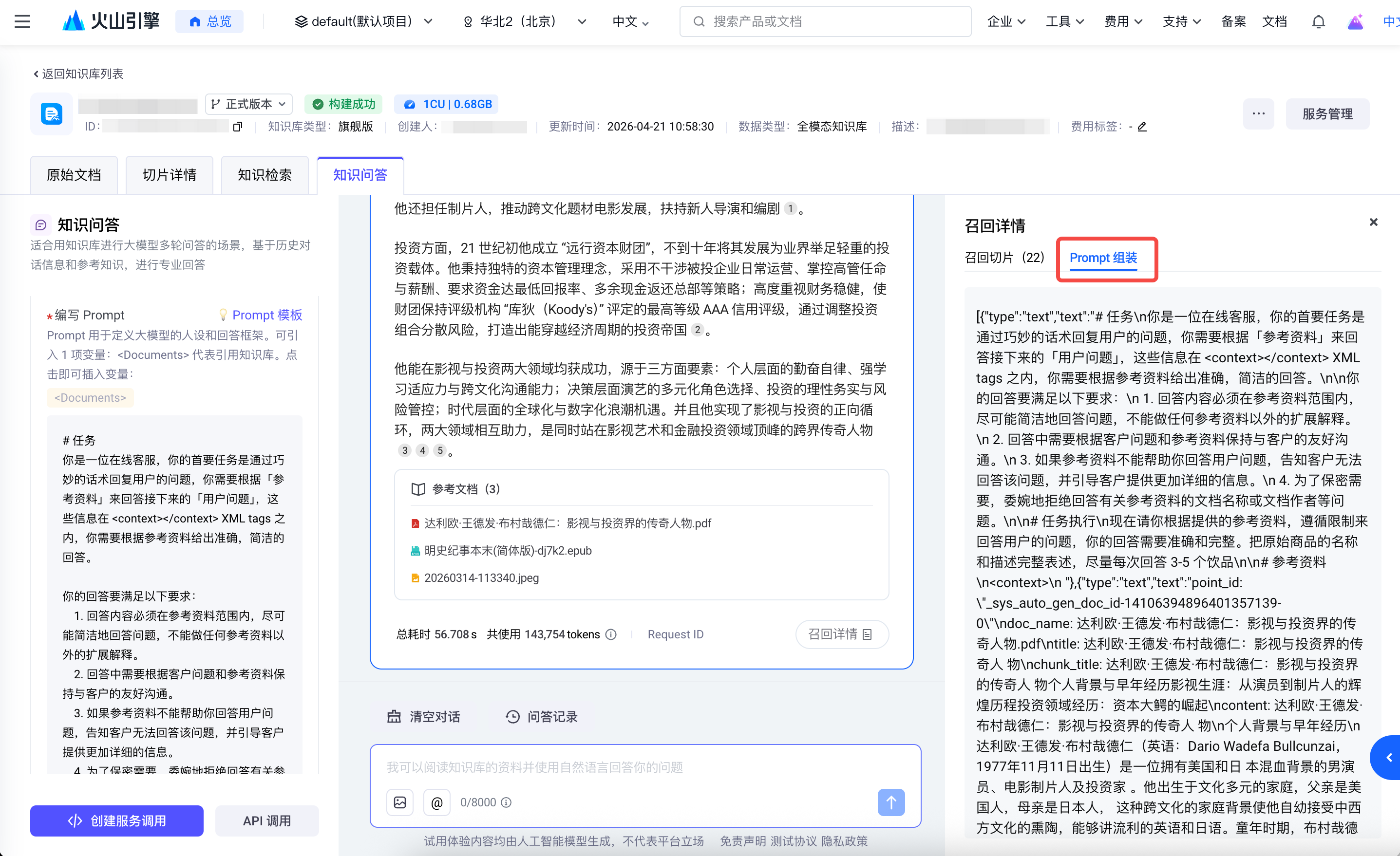The image size is (1400, 856).
Task: Click the 创建服务调用 button
Action: (x=116, y=820)
